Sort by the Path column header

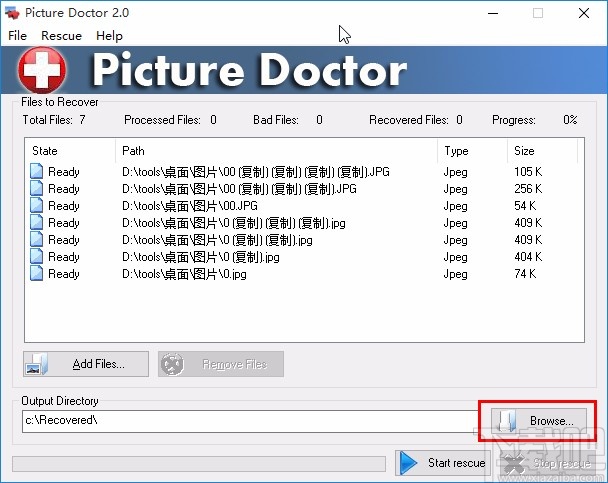[x=276, y=151]
